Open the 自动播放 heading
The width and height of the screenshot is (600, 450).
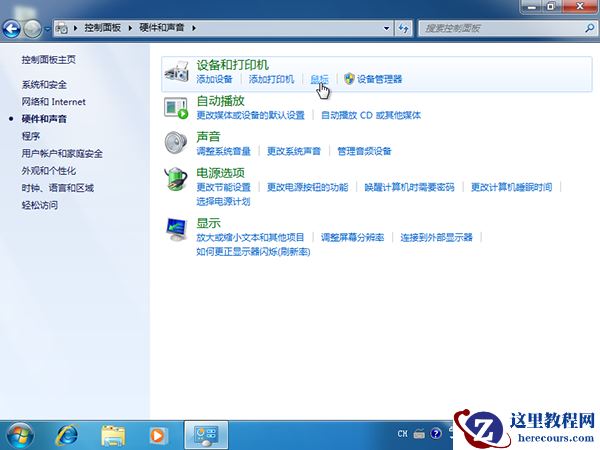click(x=220, y=101)
